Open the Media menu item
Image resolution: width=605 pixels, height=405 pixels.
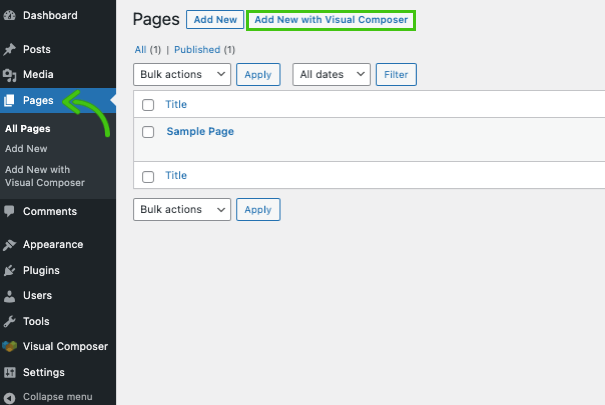pos(38,74)
